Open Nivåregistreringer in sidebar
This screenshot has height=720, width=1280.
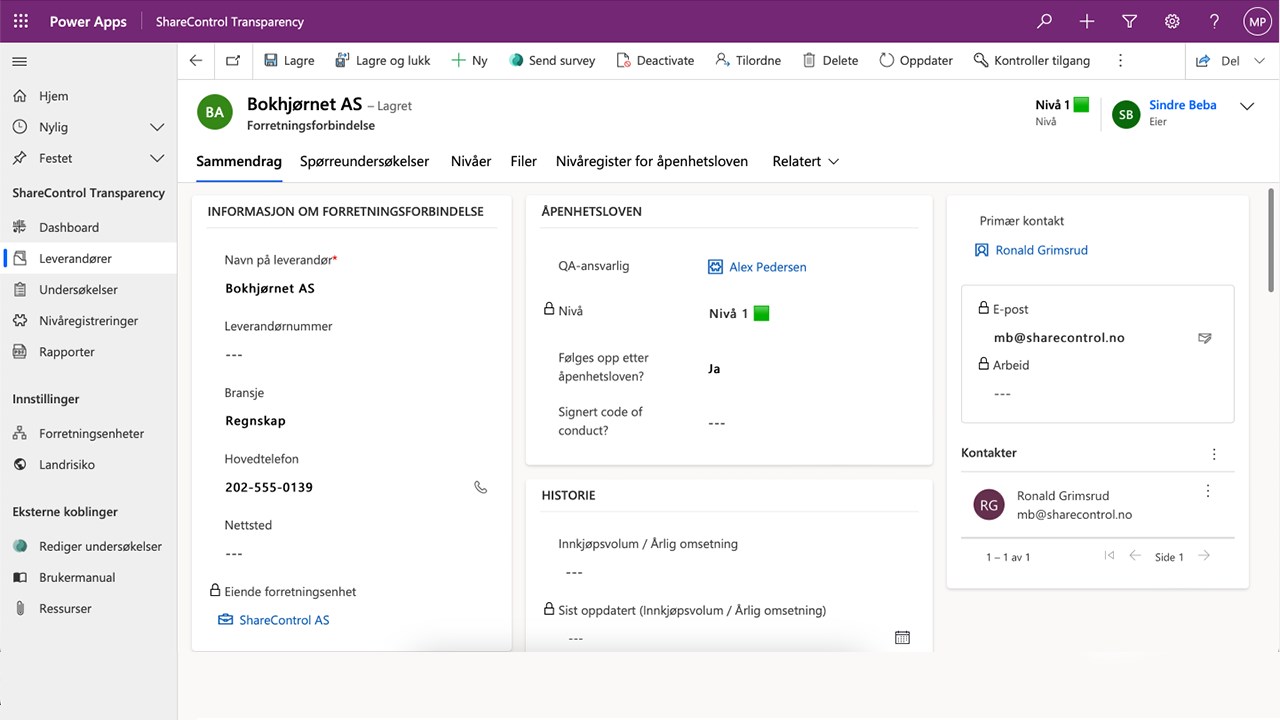pos(89,320)
